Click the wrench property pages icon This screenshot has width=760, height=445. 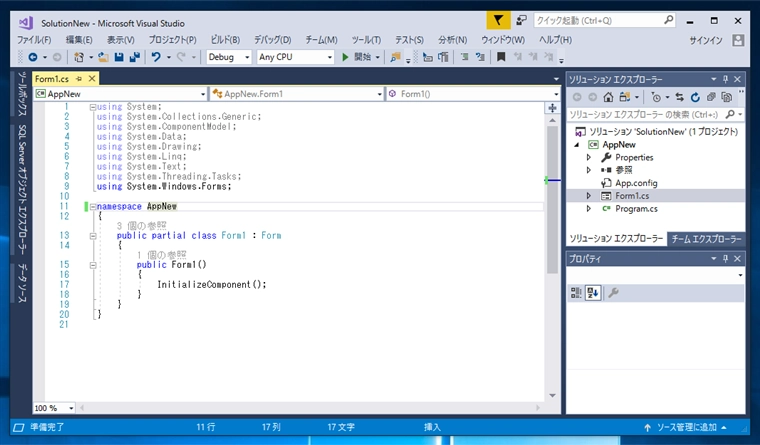(x=613, y=293)
